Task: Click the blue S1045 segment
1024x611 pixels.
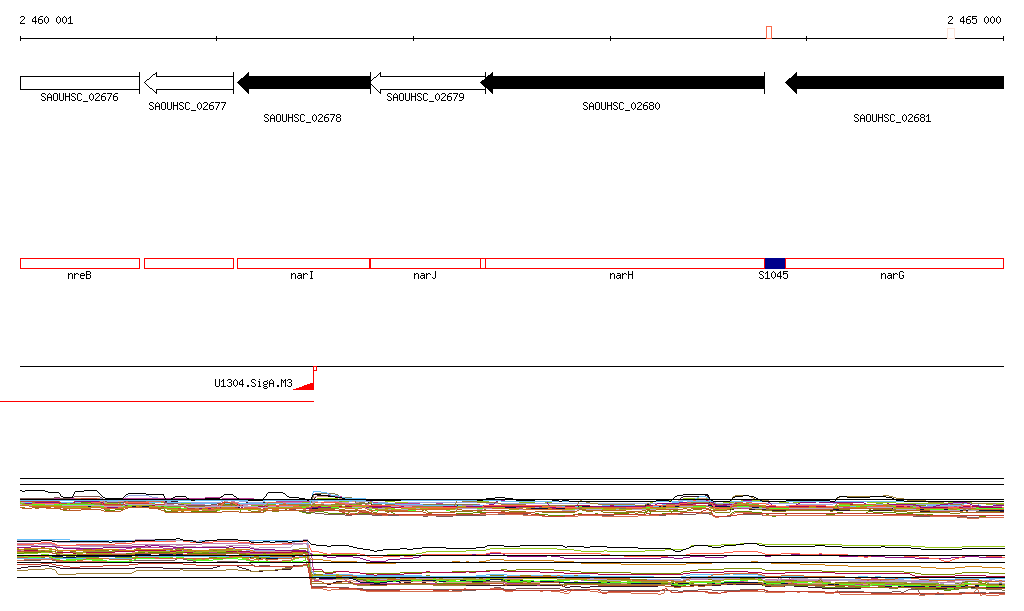Action: (x=775, y=264)
